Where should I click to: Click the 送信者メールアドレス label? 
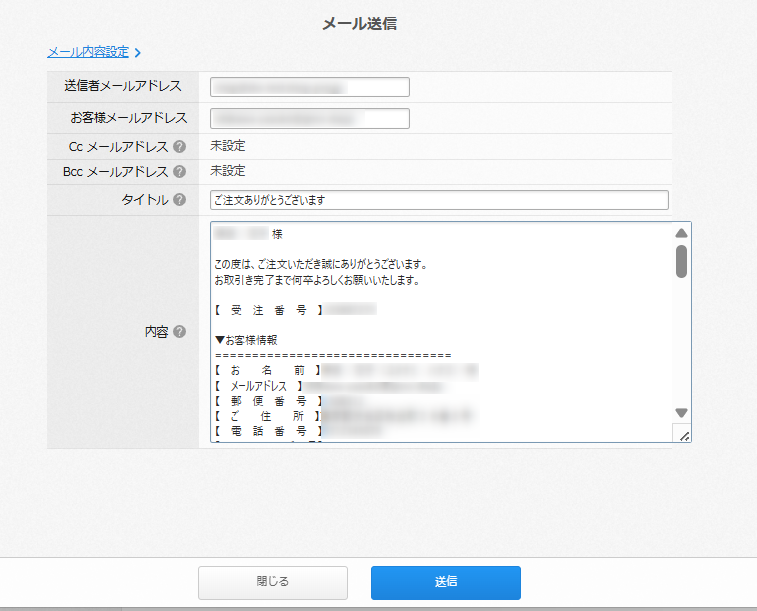pyautogui.click(x=123, y=86)
